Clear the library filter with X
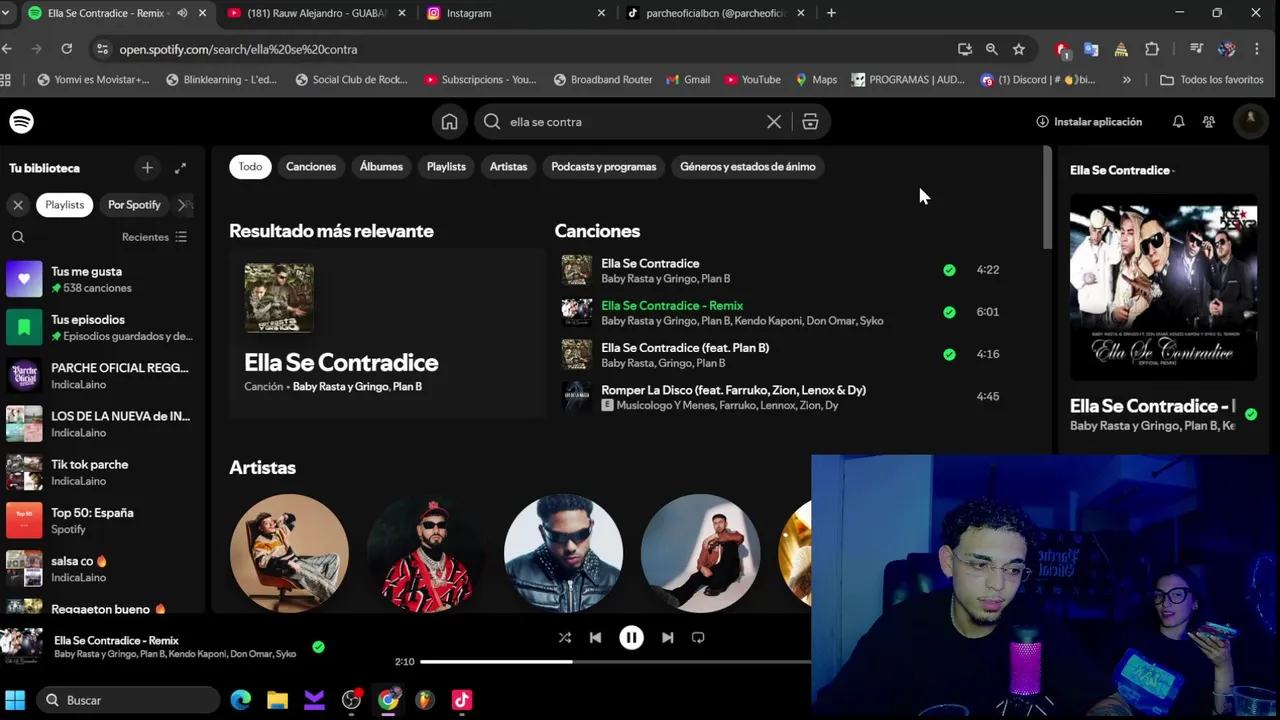Screen dimensions: 1280x720 click(18, 204)
